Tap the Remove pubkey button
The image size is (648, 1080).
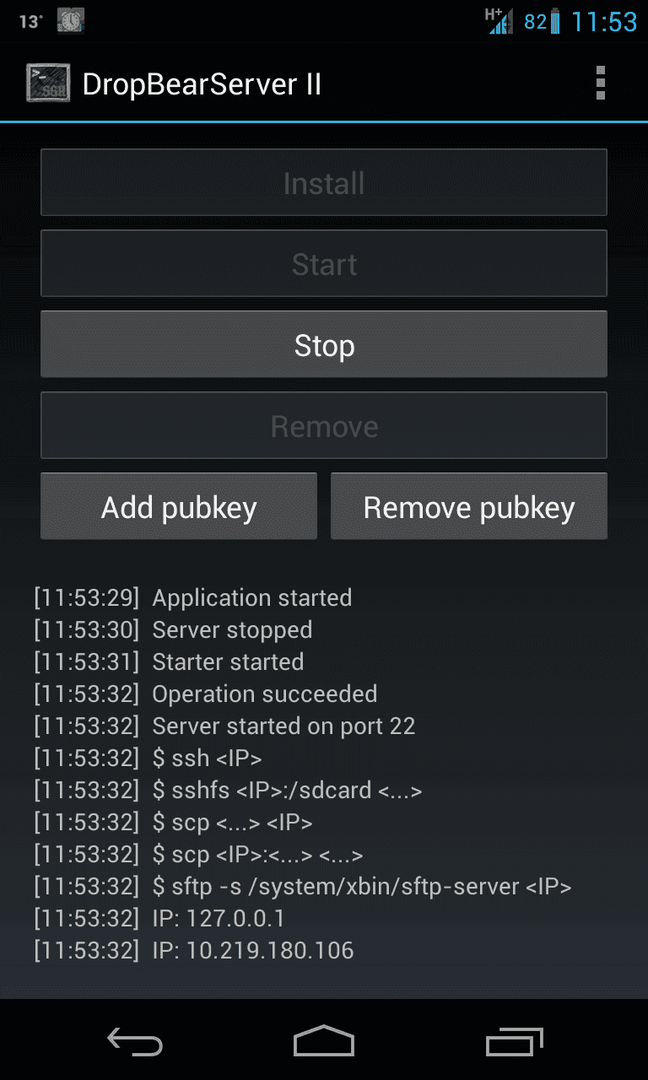coord(469,506)
